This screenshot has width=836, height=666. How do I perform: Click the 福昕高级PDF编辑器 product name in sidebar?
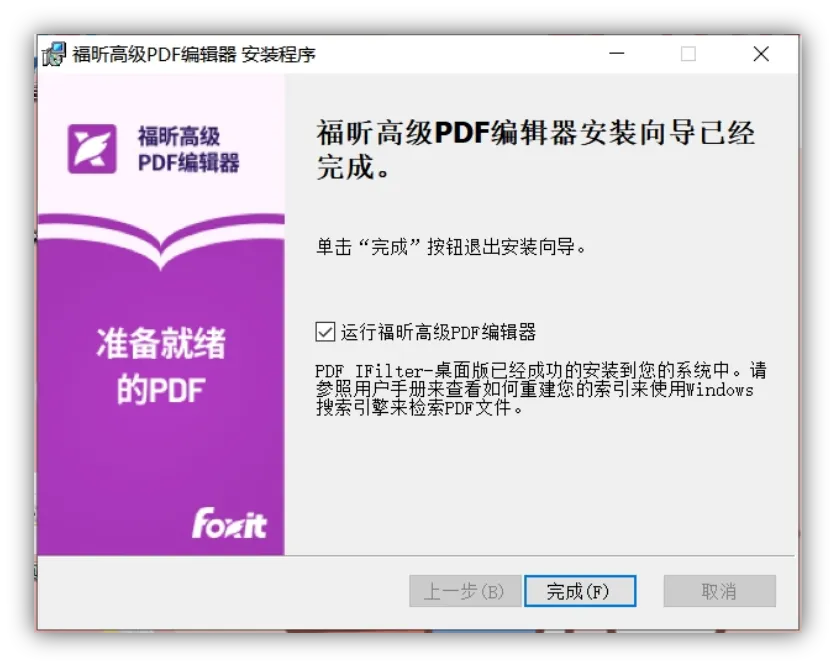click(189, 149)
